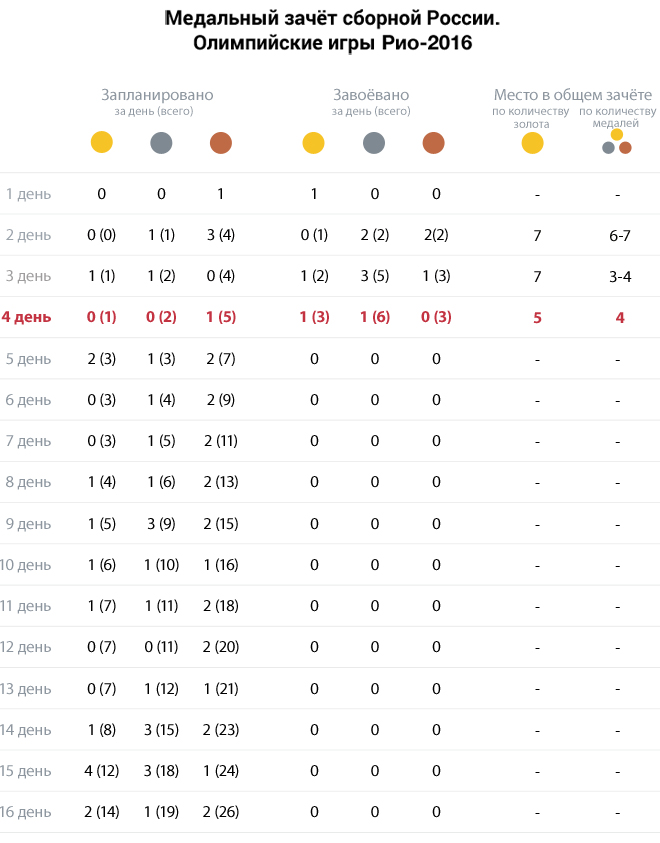The width and height of the screenshot is (660, 843).
Task: Click the gold medal circle under Запланировано
Action: point(102,142)
